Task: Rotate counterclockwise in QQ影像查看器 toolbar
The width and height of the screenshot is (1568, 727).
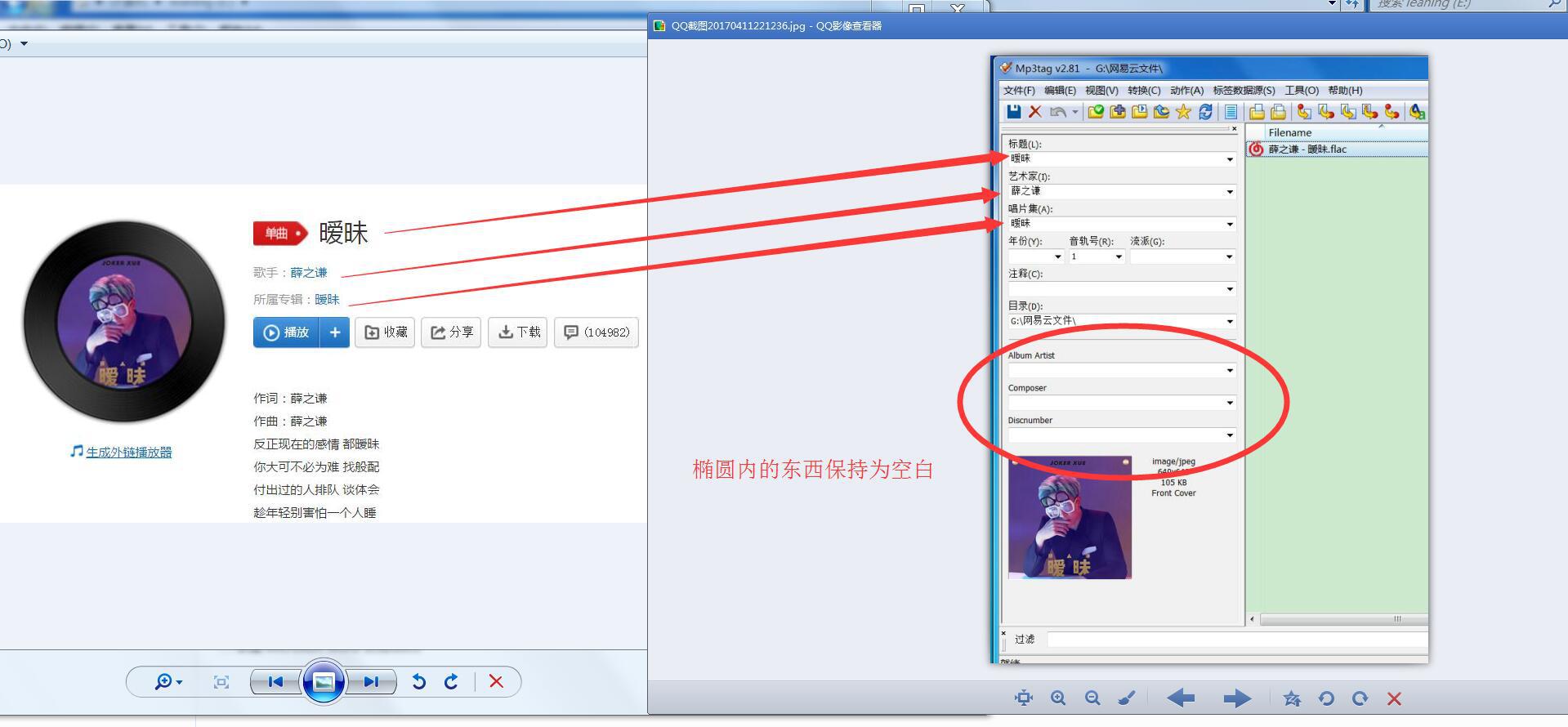Action: 1326,698
